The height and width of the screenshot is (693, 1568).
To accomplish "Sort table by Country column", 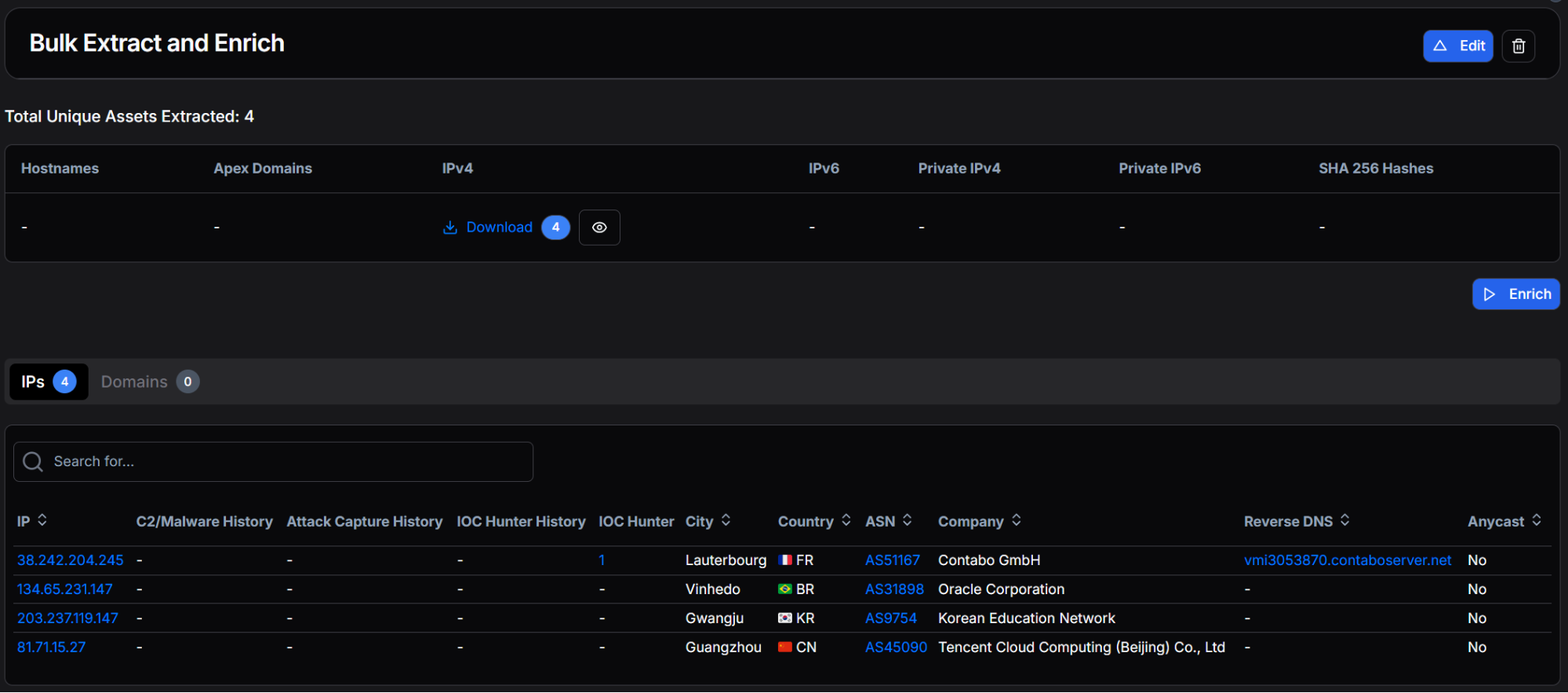I will click(846, 520).
